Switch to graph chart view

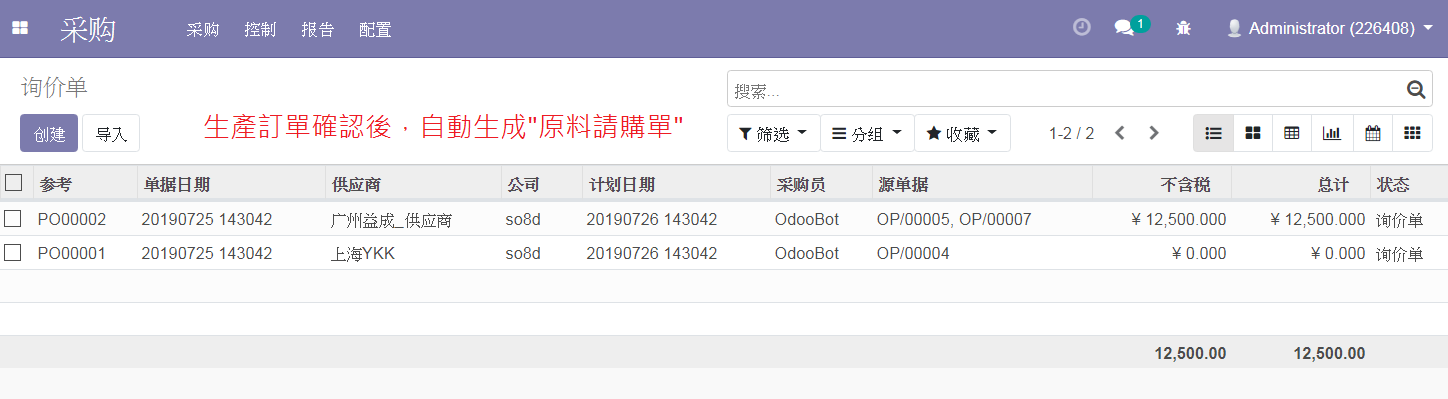point(1332,133)
